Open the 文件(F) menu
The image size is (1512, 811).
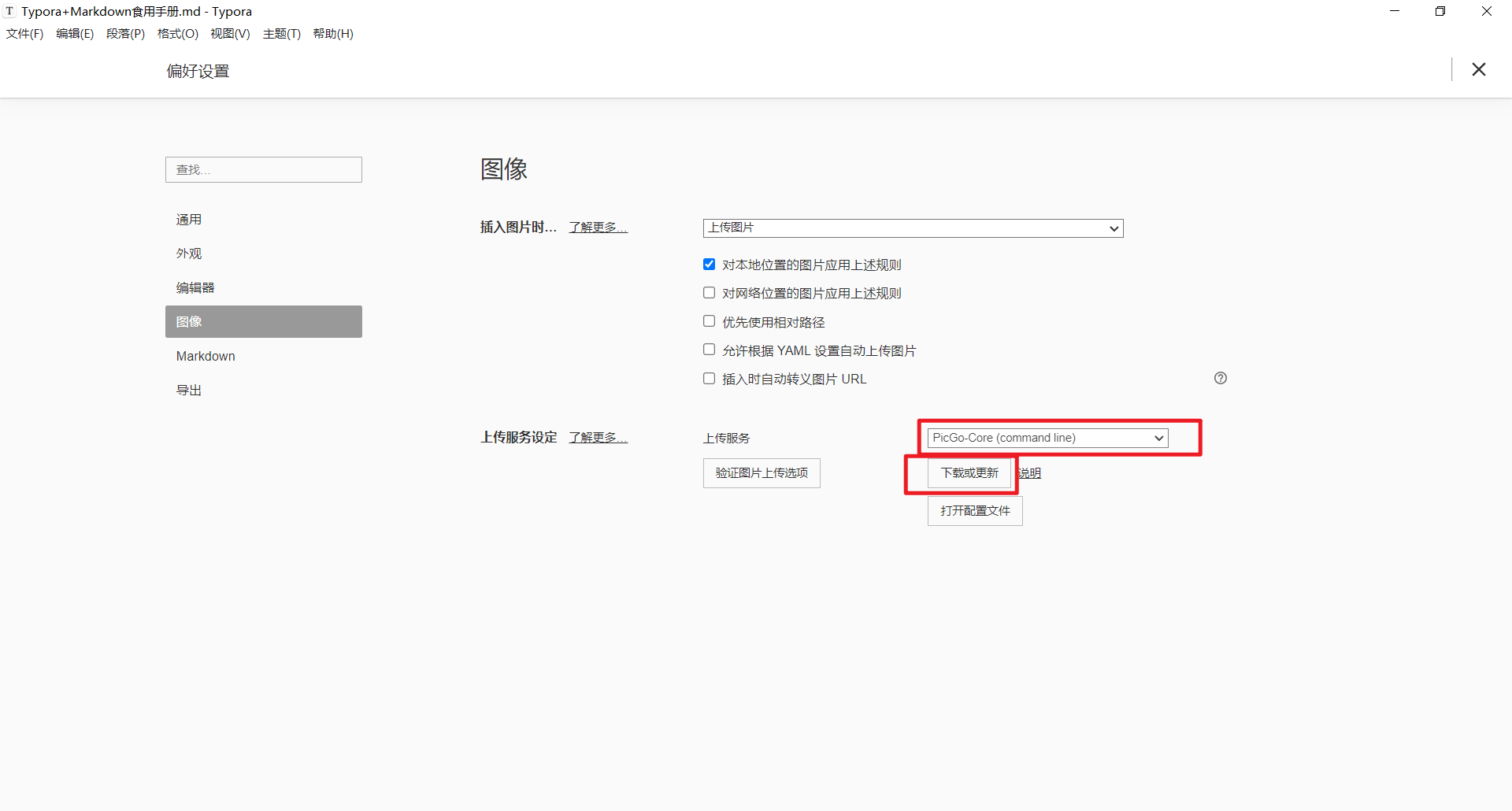click(x=25, y=34)
